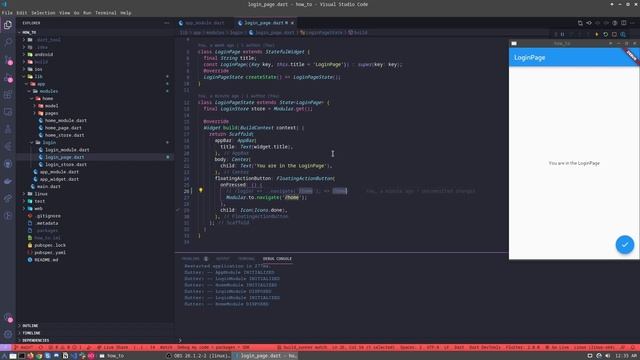Screen dimensions: 640x360
Task: Open .gitignore in the explorer
Action: coord(95,216)
